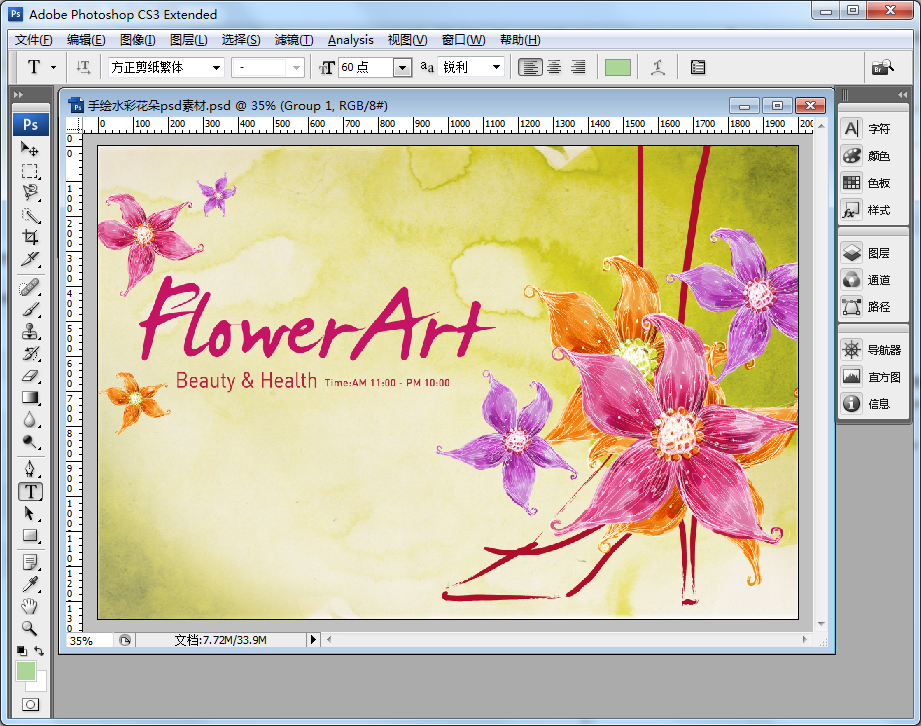This screenshot has height=726, width=921.
Task: Toggle the character and paragraph palettes button
Action: click(x=698, y=67)
